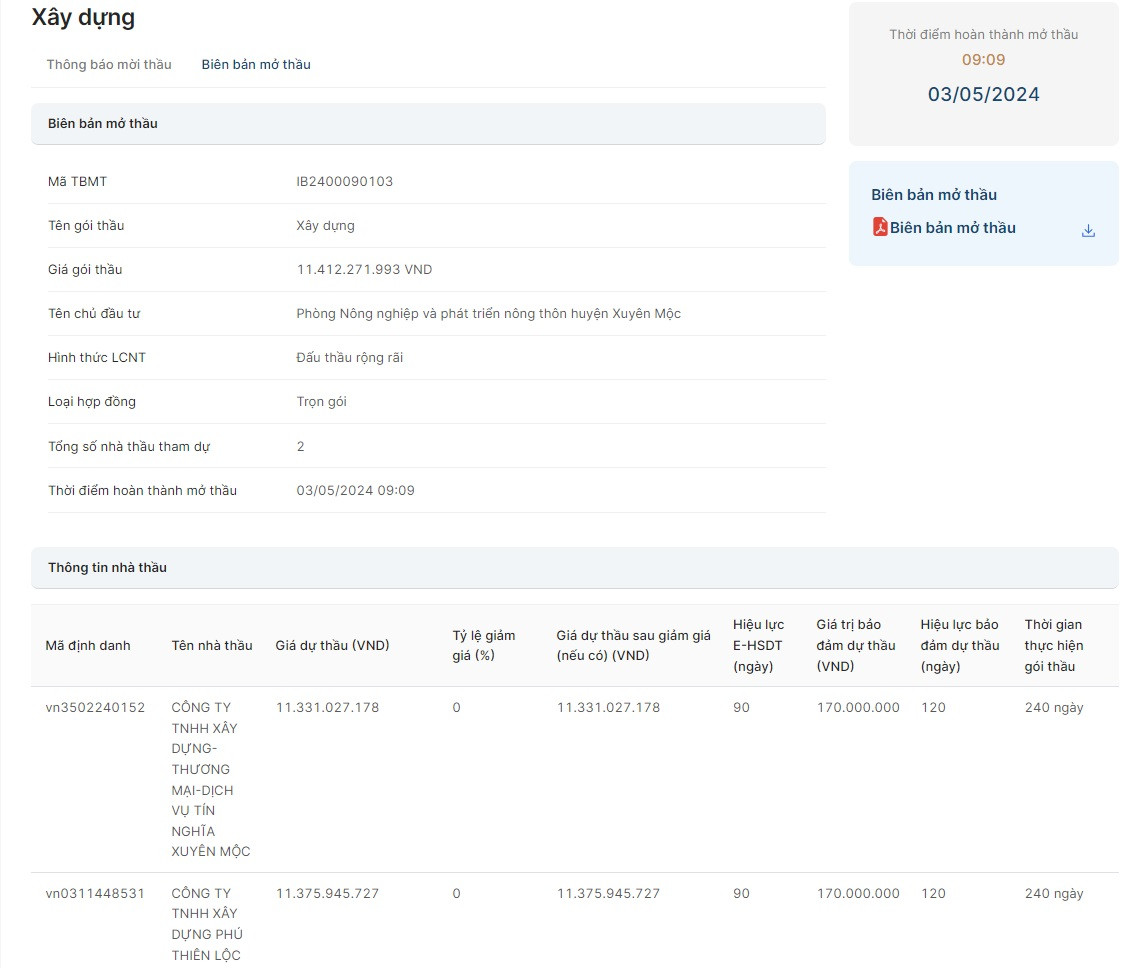Click the Tên nhà thầu column header

click(212, 645)
